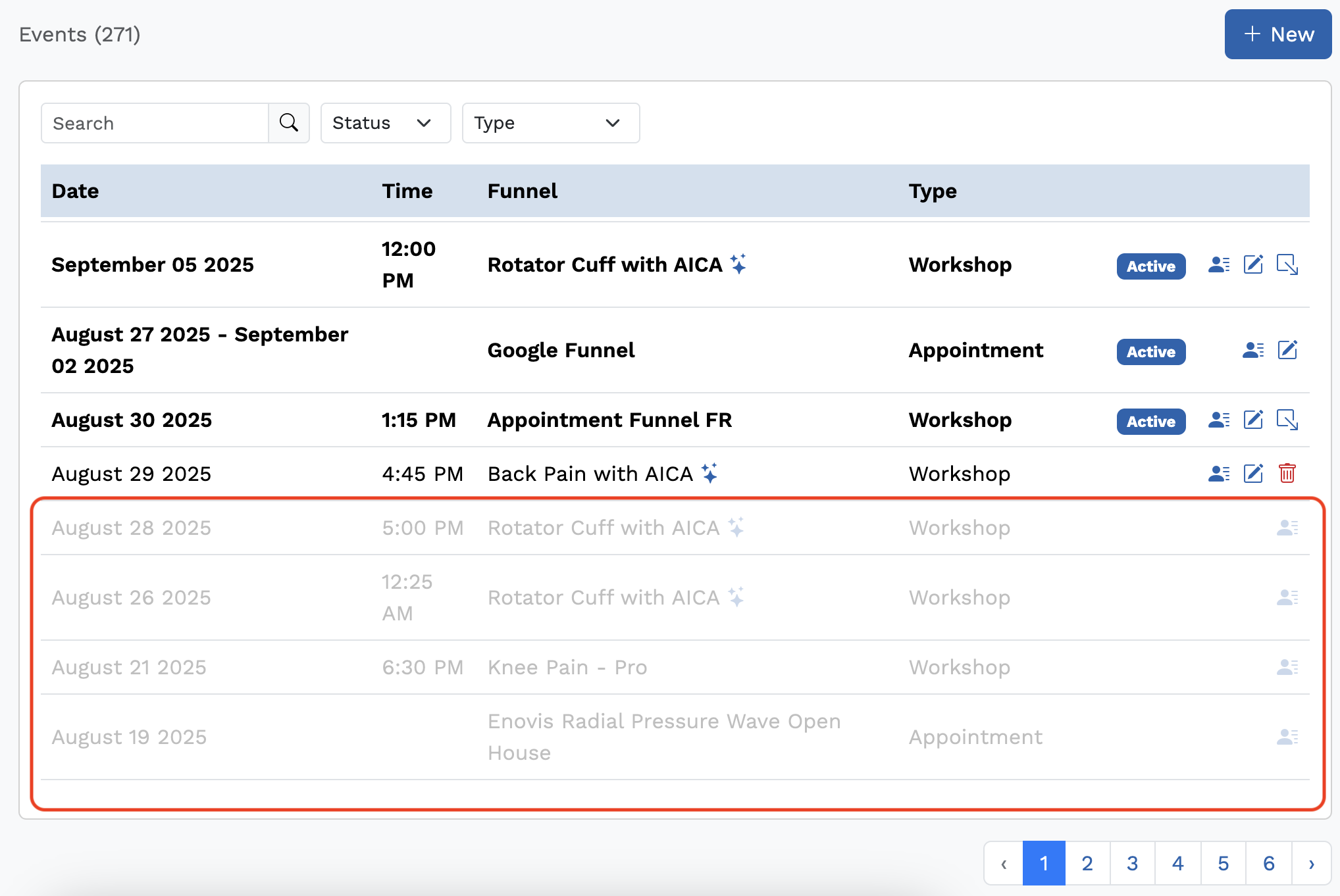Edit the August 30 Appointment Funnel FR event

click(x=1252, y=420)
